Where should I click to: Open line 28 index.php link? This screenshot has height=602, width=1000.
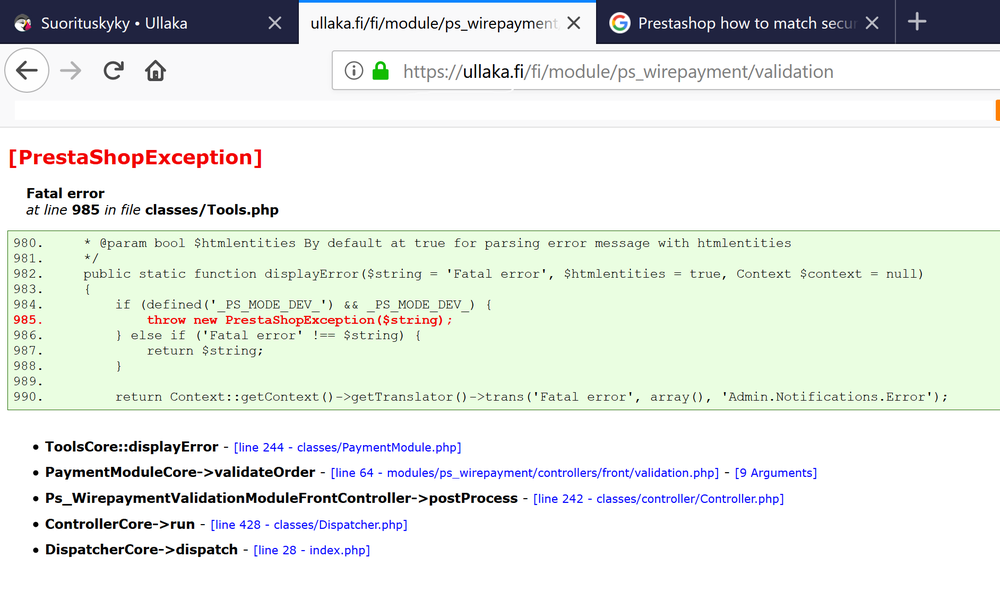point(312,550)
